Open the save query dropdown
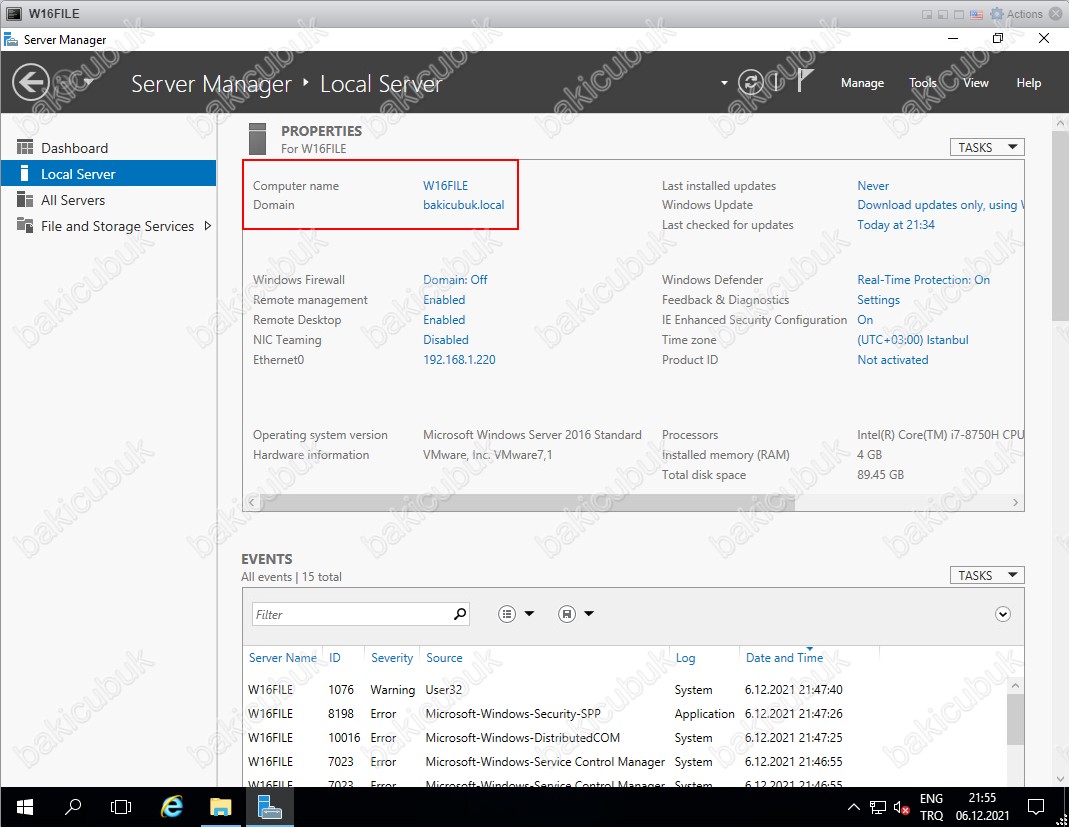This screenshot has height=827, width=1069. click(575, 614)
